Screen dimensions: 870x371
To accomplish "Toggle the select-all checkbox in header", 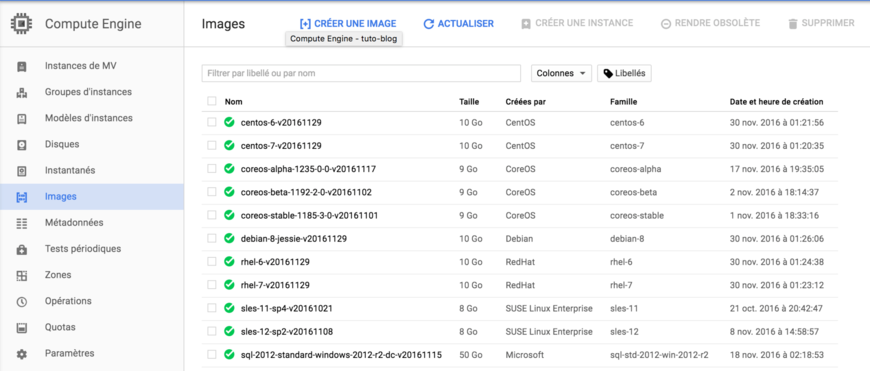I will 211,101.
